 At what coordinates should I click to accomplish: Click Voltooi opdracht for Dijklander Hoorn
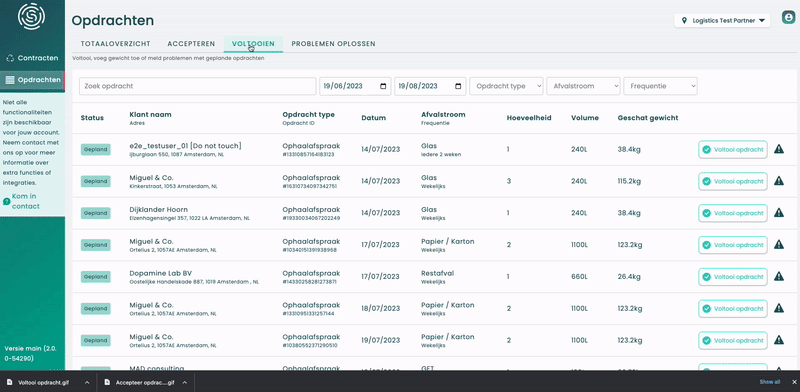point(733,213)
